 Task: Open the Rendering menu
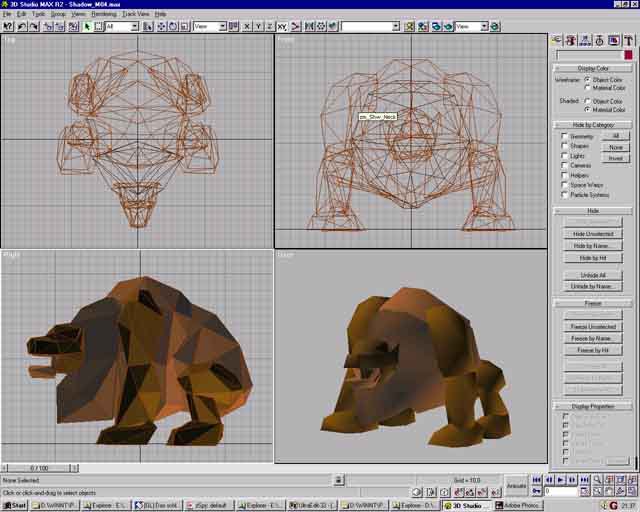(x=103, y=14)
